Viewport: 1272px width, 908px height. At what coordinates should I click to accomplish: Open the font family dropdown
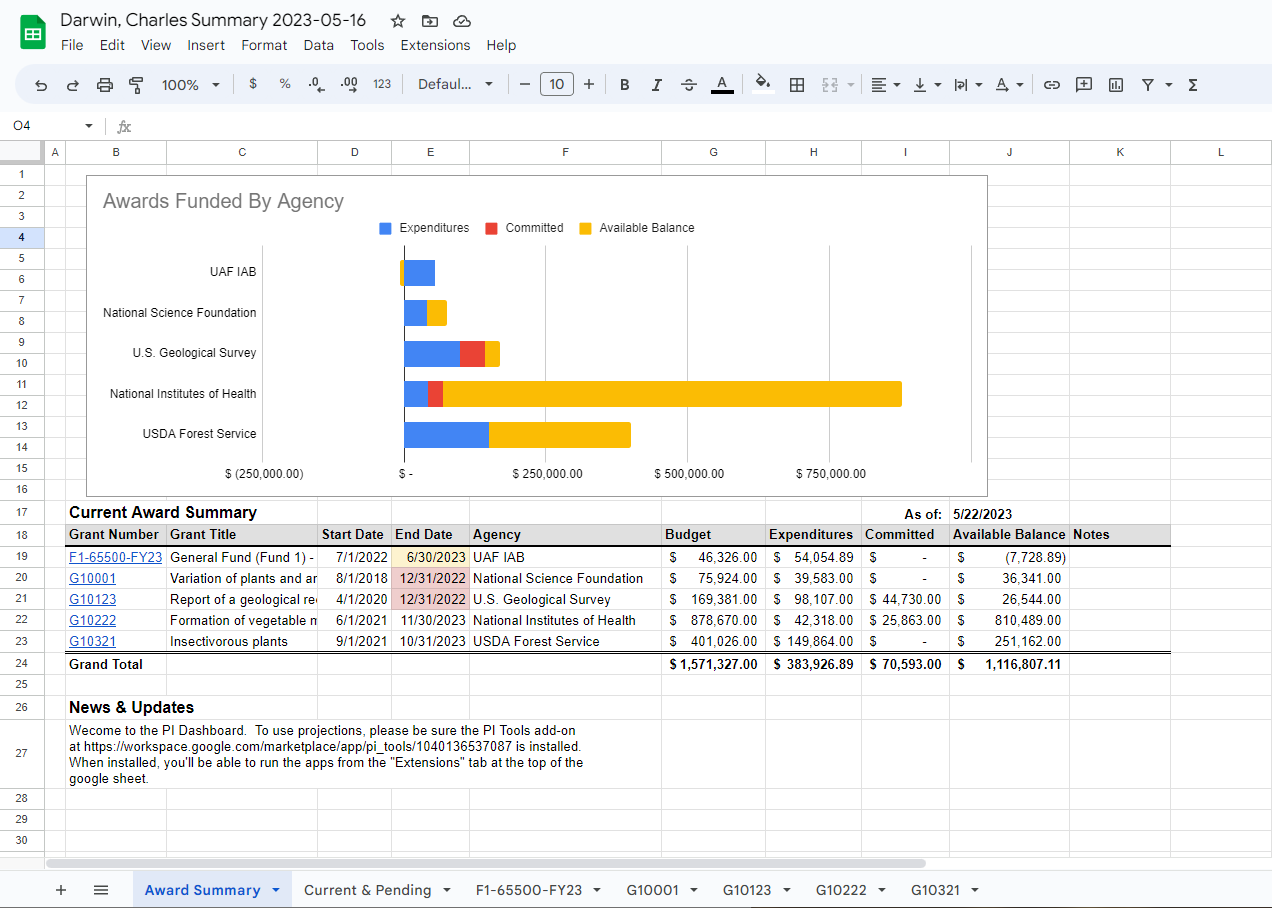[x=455, y=85]
